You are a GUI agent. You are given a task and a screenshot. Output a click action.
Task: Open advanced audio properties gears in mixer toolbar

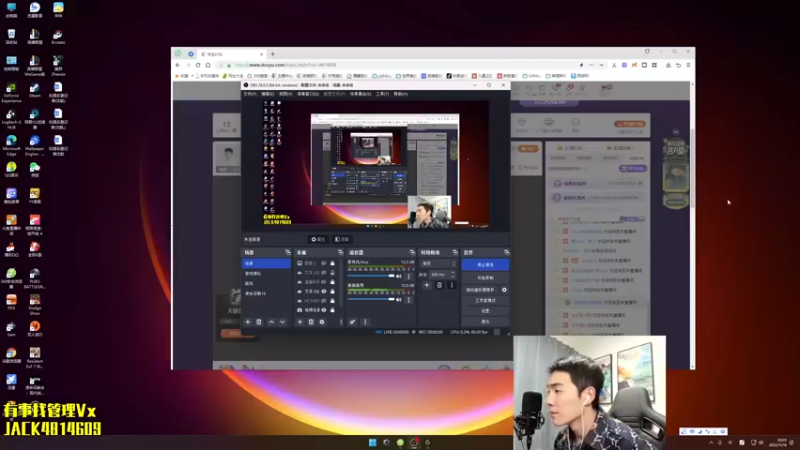click(353, 322)
